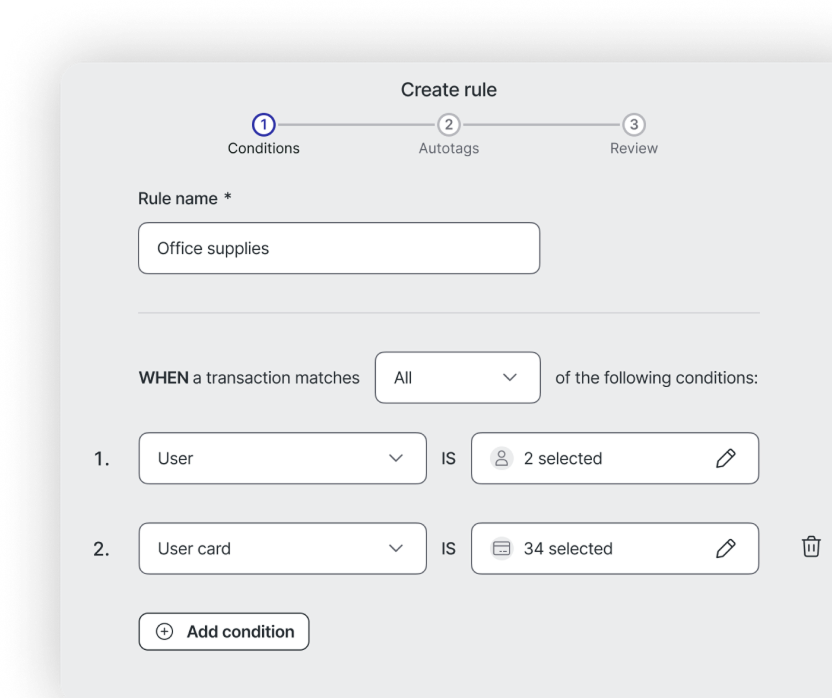Image resolution: width=832 pixels, height=698 pixels.
Task: Select the Conditions step label
Action: click(x=263, y=147)
